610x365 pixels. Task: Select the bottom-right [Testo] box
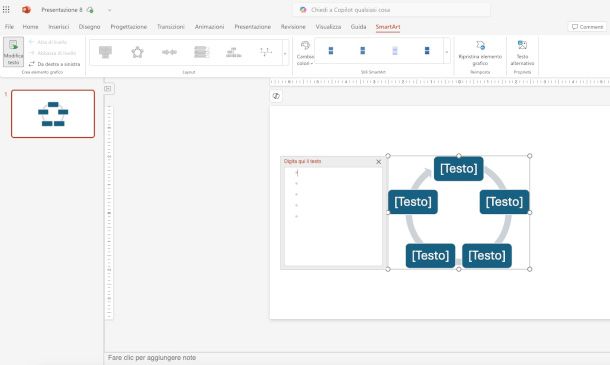point(487,256)
